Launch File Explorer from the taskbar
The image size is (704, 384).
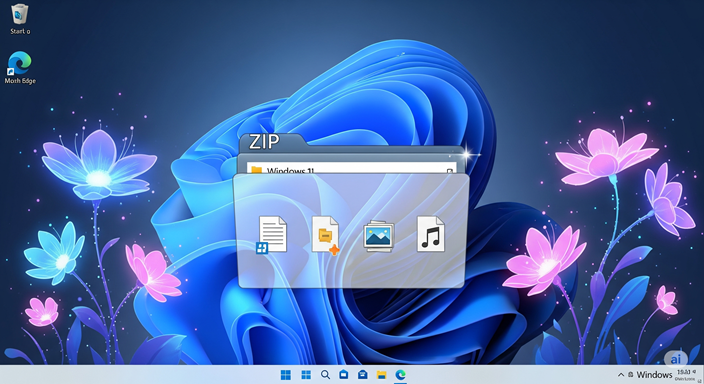pos(381,375)
